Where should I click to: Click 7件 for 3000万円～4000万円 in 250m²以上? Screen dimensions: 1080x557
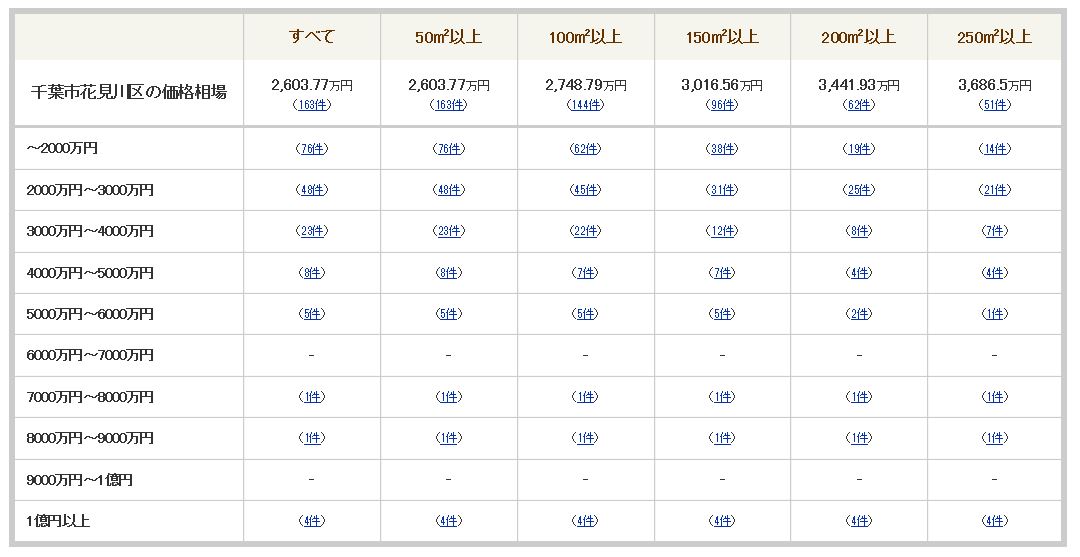click(995, 231)
